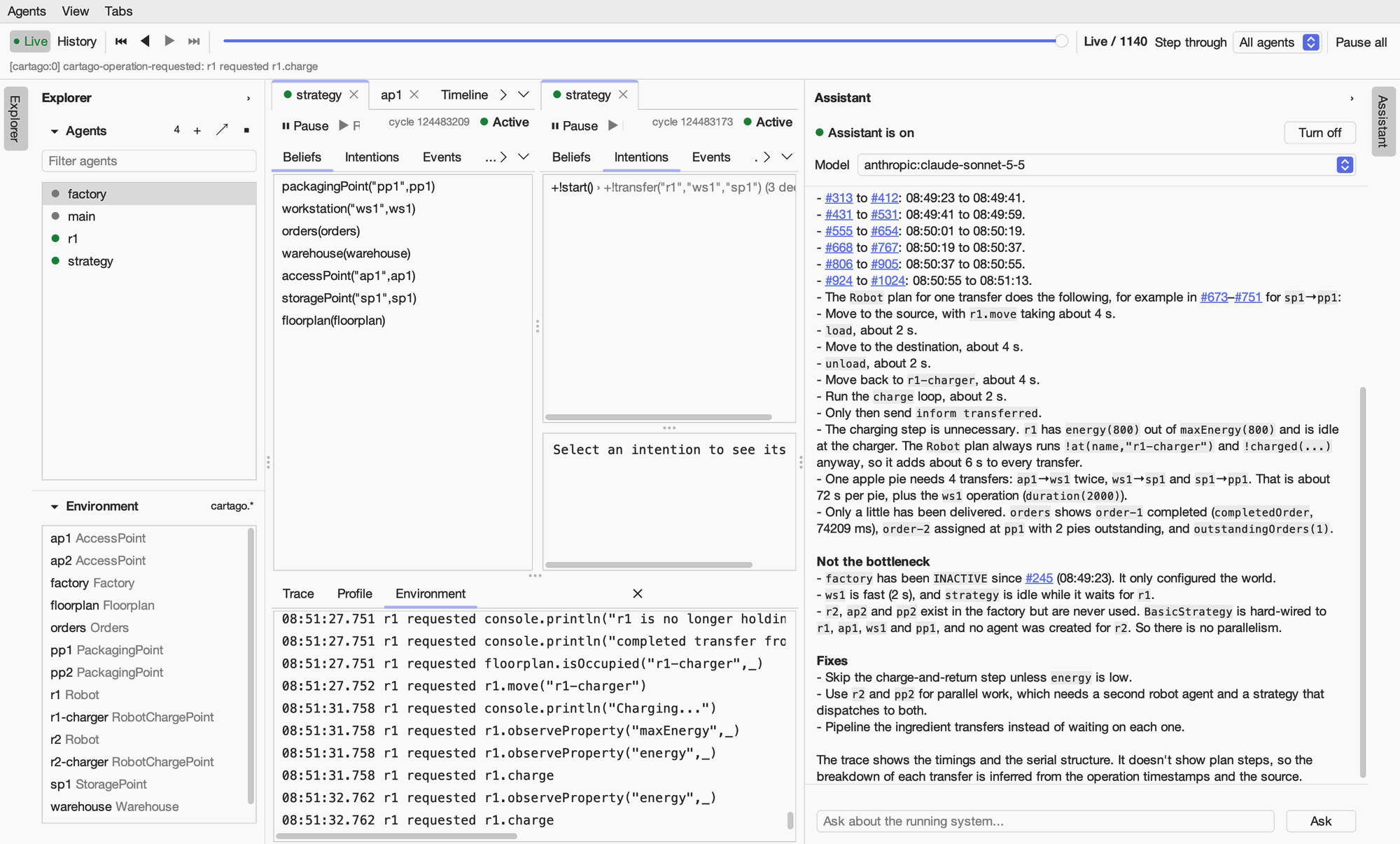Close the right pane strategy tab
1400x844 pixels.
point(624,94)
